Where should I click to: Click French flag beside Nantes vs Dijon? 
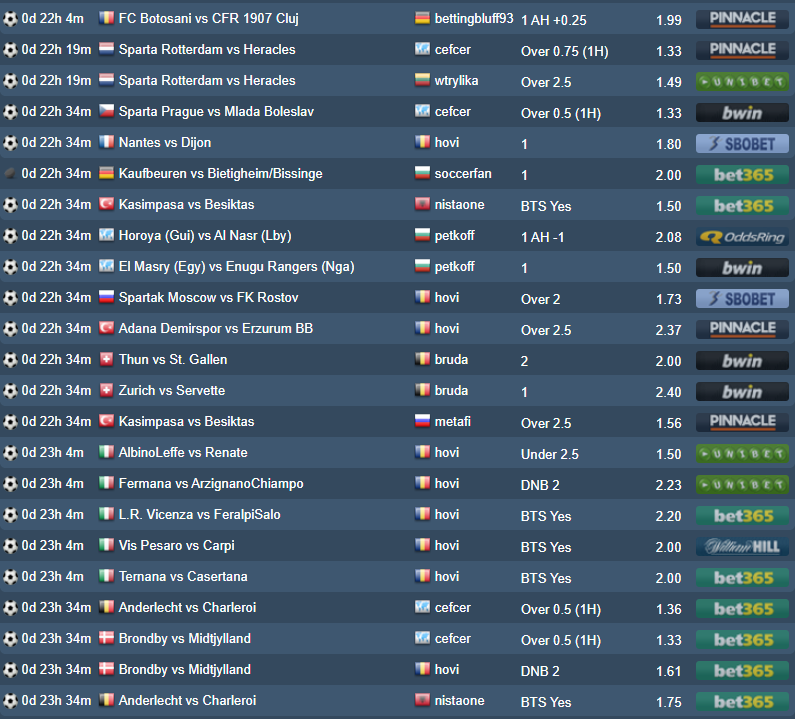click(x=106, y=142)
